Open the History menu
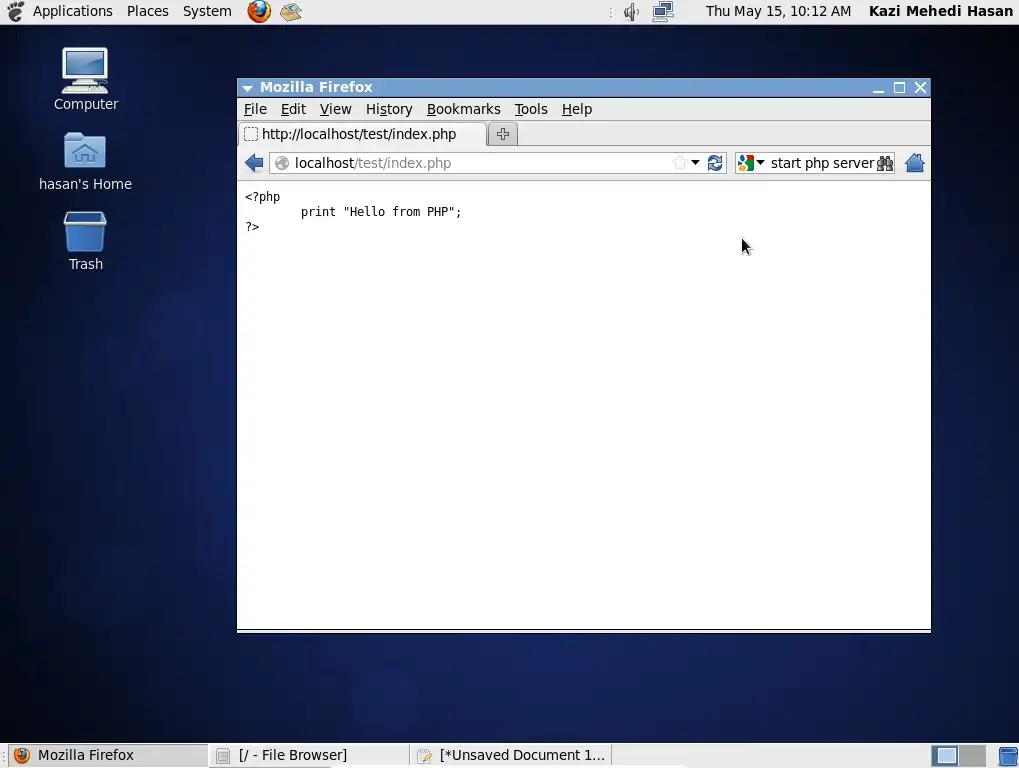Image resolution: width=1019 pixels, height=768 pixels. [x=389, y=109]
